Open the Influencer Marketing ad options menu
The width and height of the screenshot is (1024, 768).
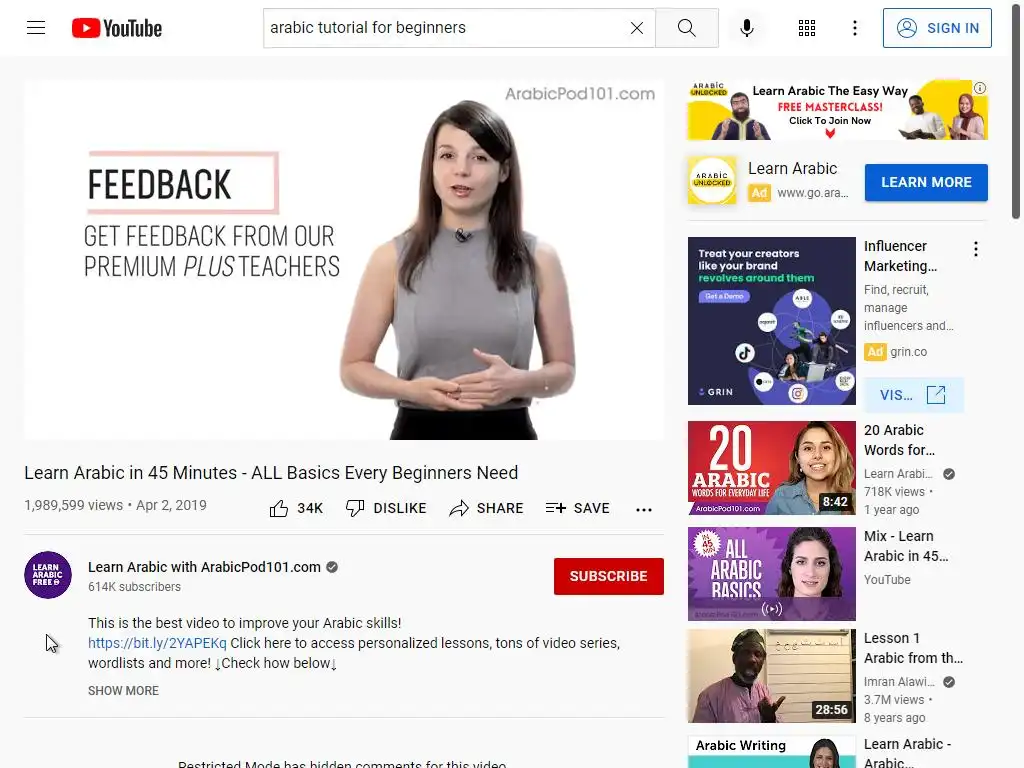[976, 249]
